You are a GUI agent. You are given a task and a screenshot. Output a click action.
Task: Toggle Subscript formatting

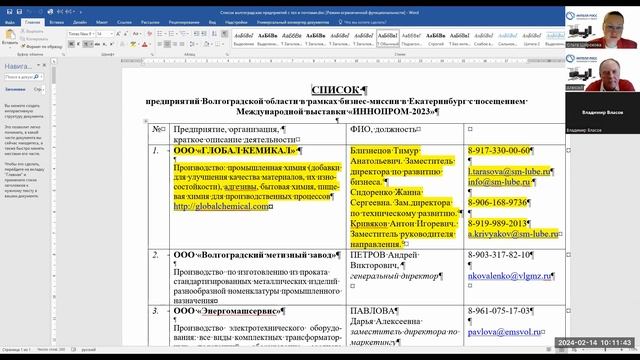[x=104, y=44]
